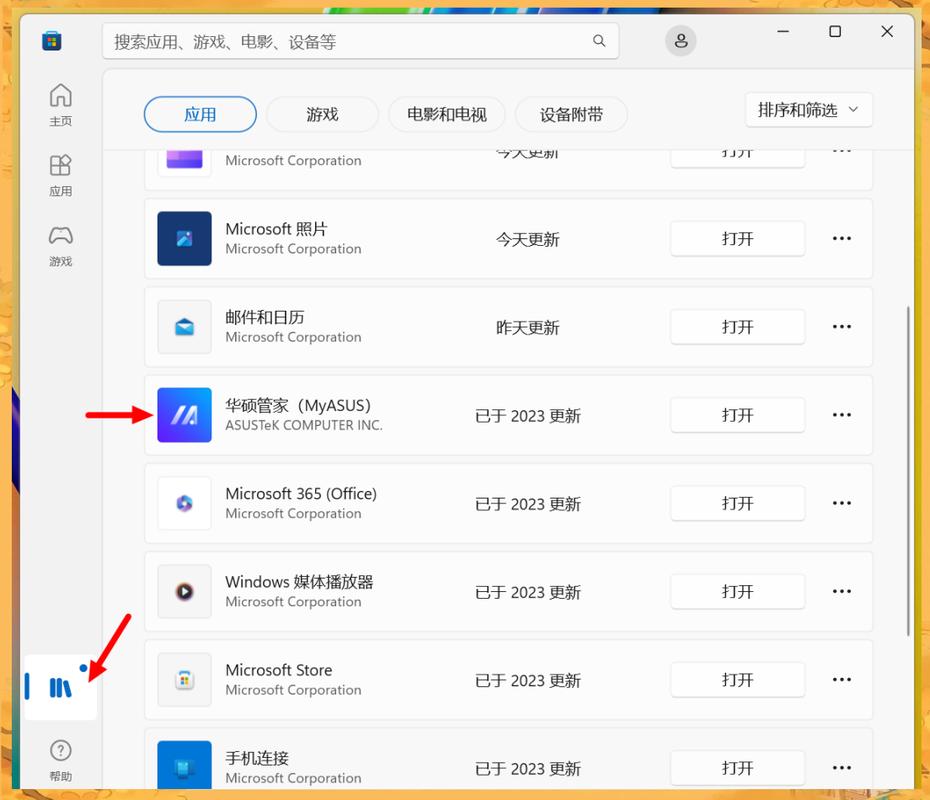The height and width of the screenshot is (800, 930).
Task: Click the library icon with notification dot
Action: point(60,687)
